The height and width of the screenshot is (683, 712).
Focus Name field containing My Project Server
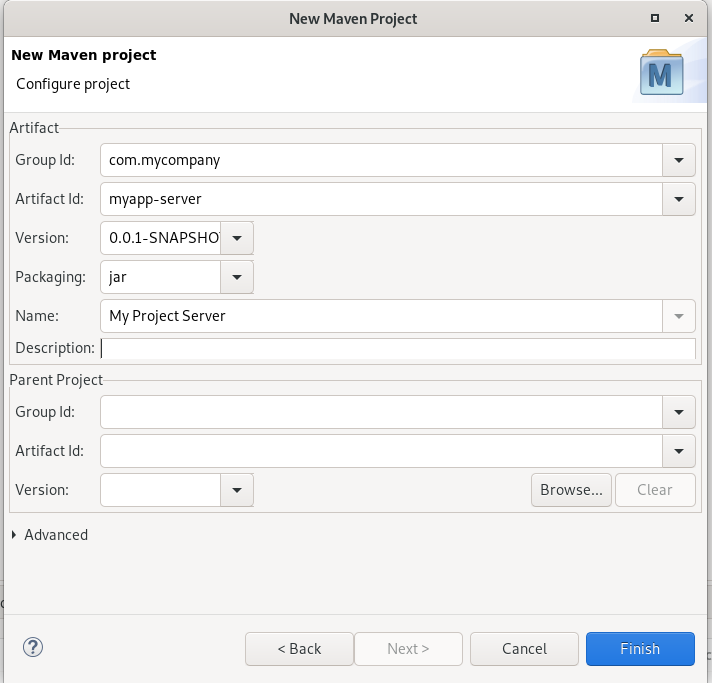click(381, 317)
